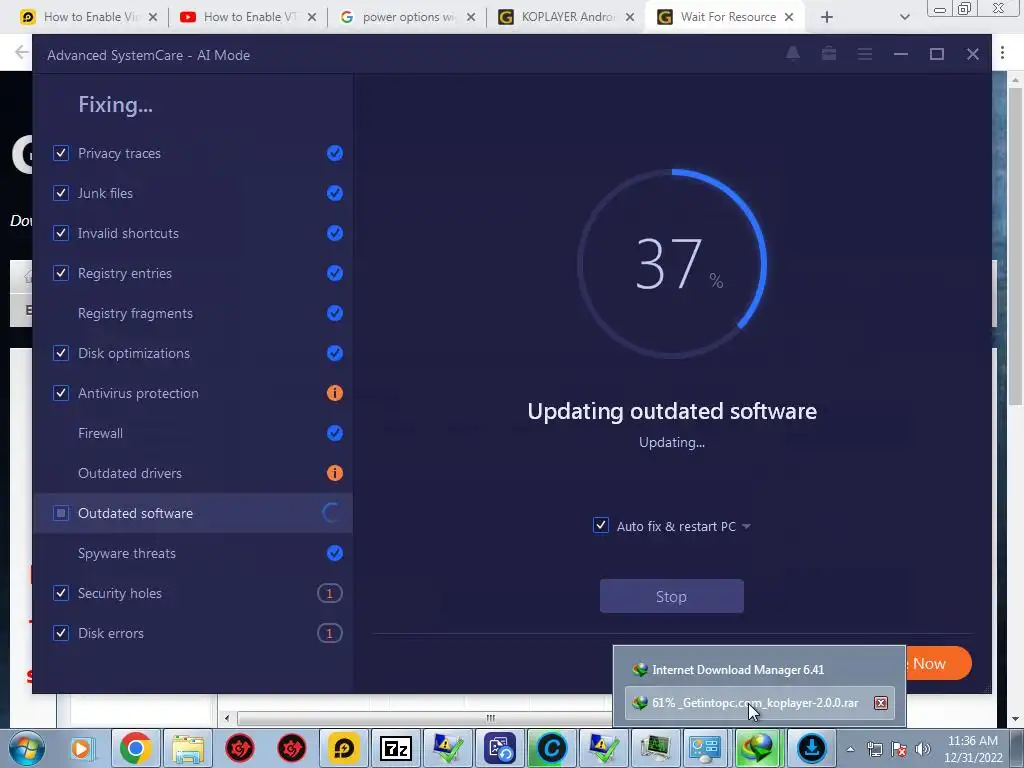Open the media player taskbar icon
Screen dimensions: 1024x768
(83, 748)
